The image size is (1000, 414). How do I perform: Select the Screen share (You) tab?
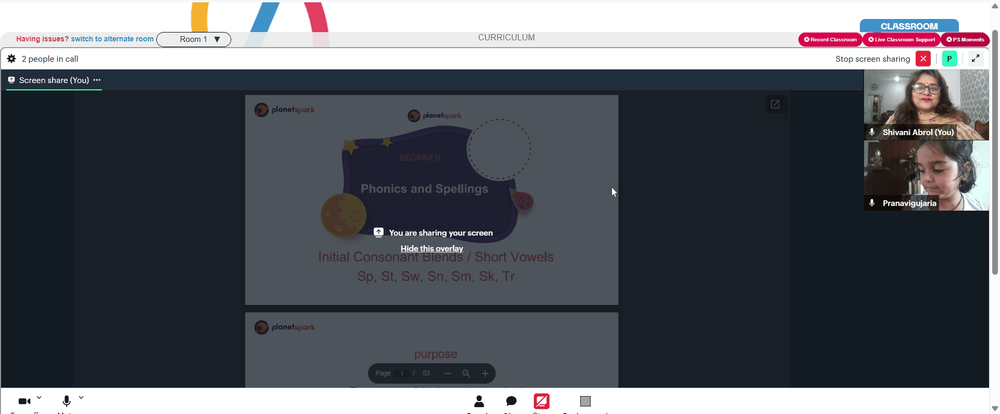pos(54,80)
